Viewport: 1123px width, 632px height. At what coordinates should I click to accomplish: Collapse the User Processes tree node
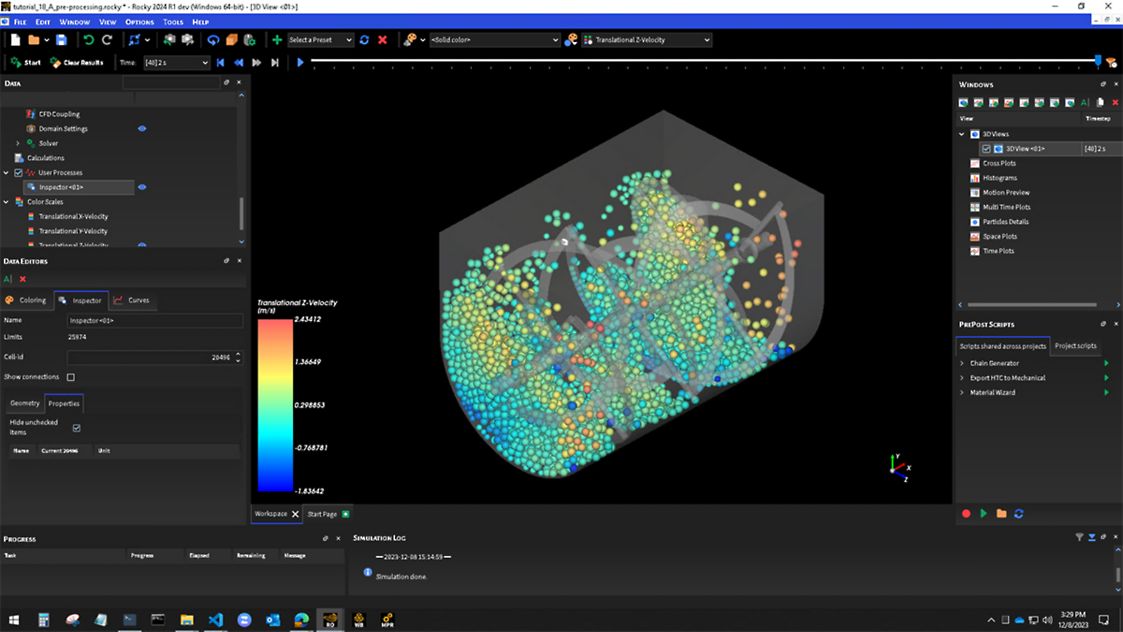[6, 173]
